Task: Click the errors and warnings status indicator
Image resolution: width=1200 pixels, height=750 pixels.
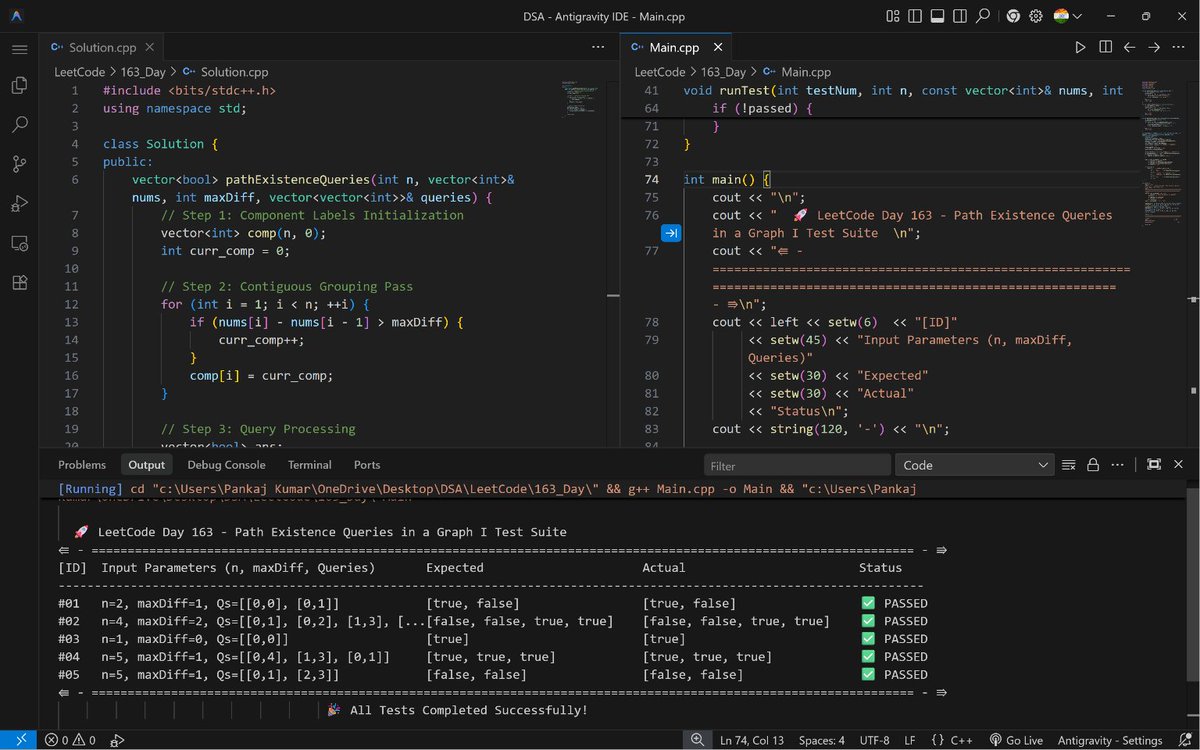Action: 70,740
